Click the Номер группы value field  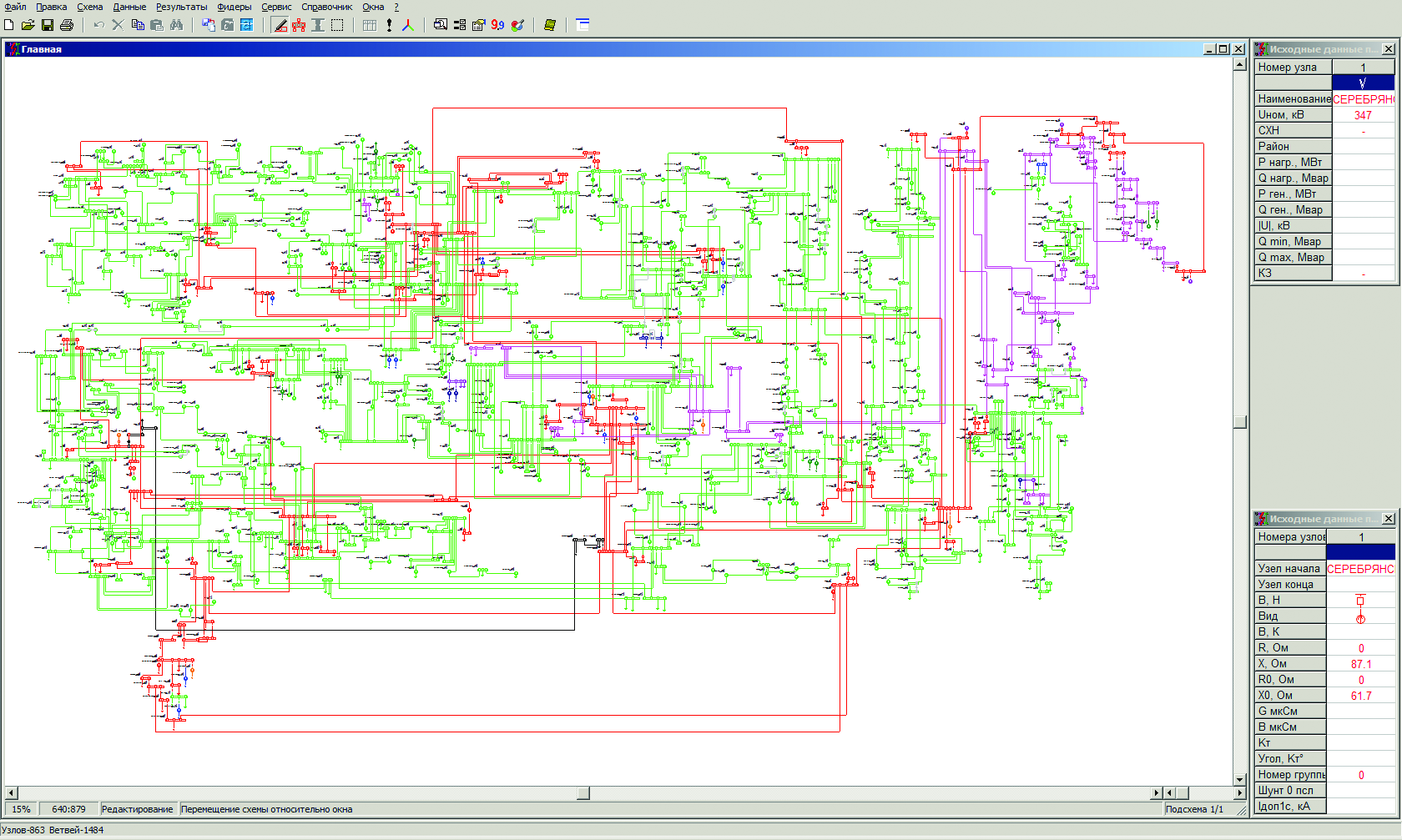coord(1361,775)
